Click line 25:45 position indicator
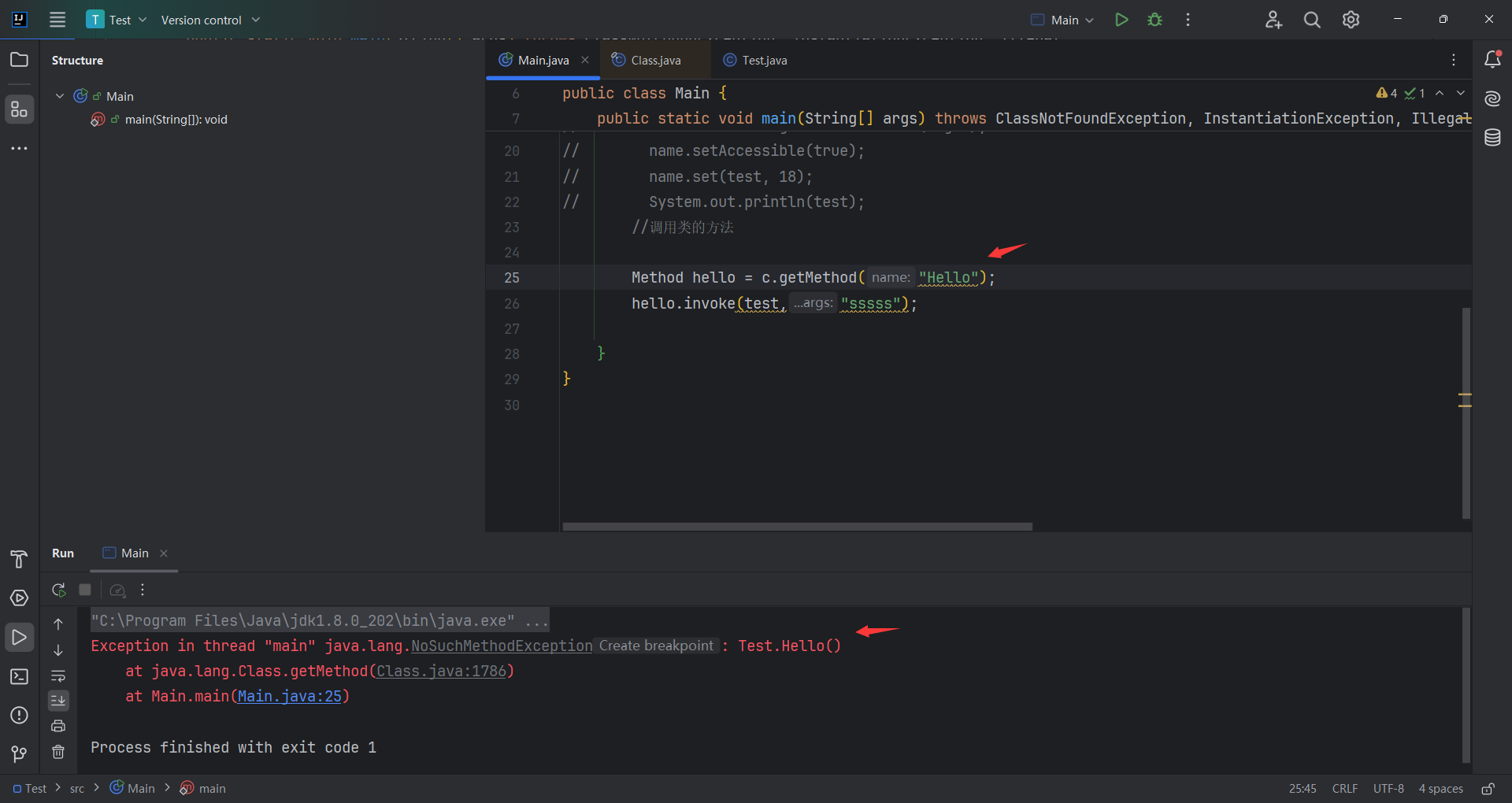Screen dimensions: 1512x803 1303,789
